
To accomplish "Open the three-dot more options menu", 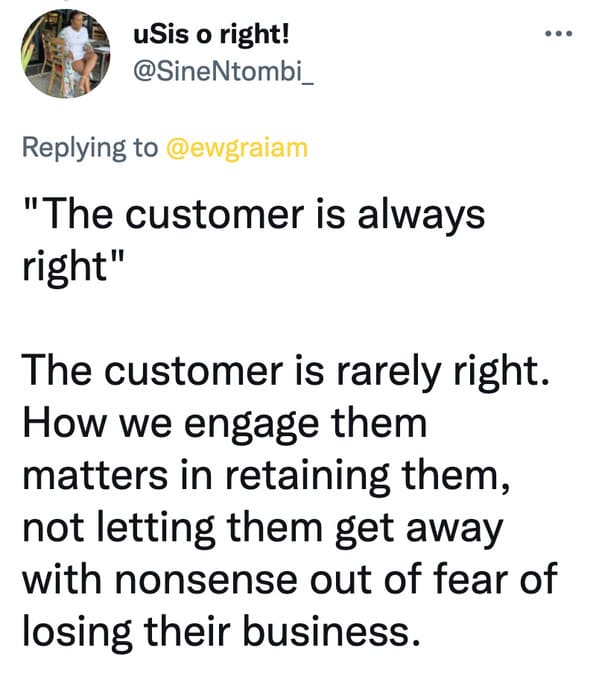I will (x=559, y=34).
